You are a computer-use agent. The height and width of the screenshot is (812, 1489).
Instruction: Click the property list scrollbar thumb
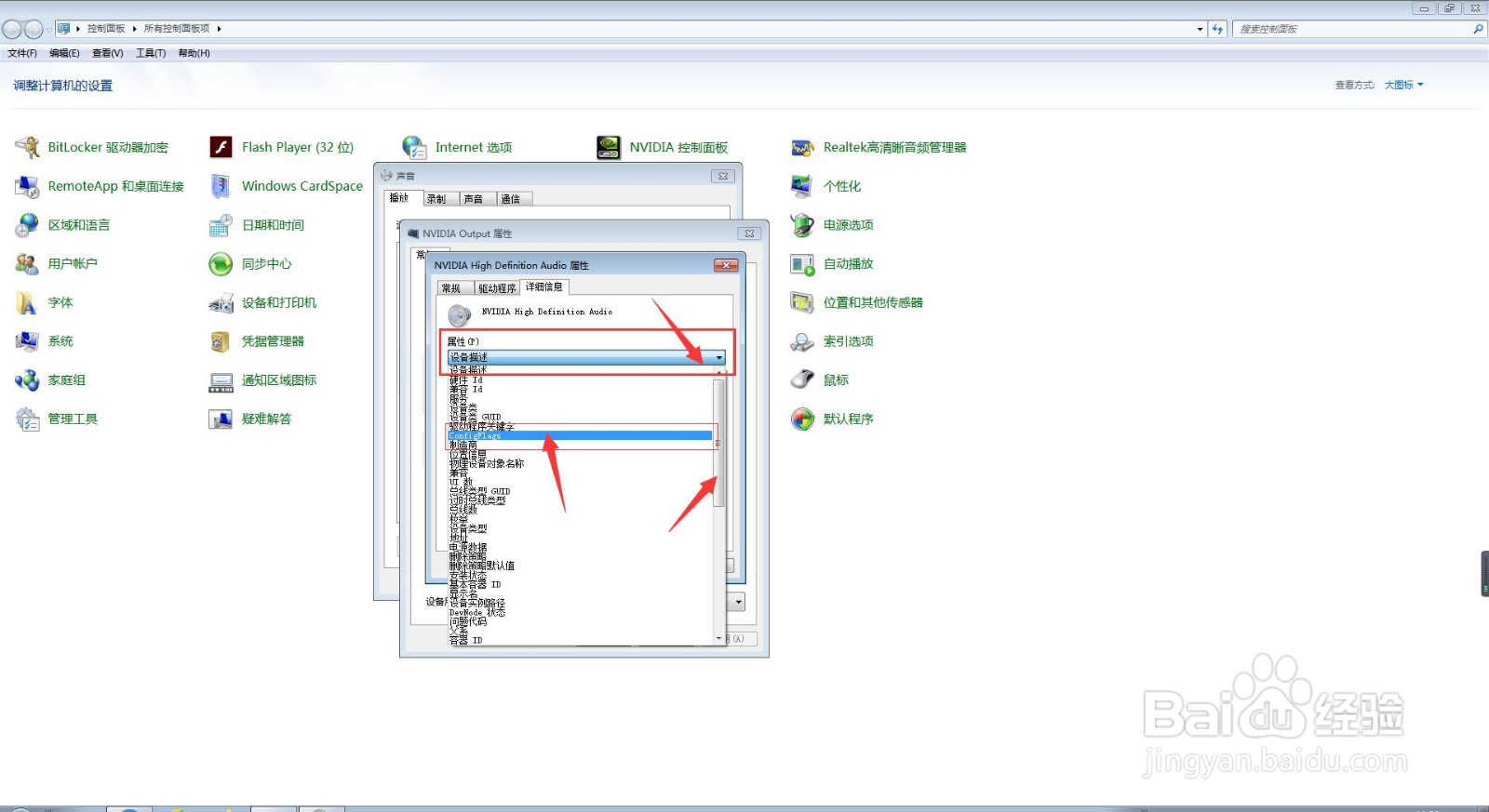(x=718, y=444)
